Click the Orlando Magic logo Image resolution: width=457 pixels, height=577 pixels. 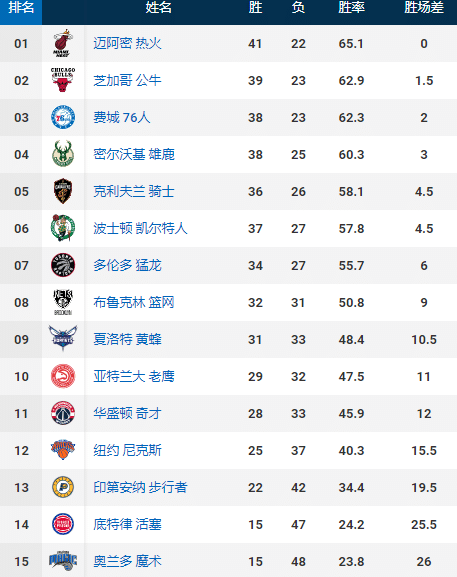click(63, 560)
